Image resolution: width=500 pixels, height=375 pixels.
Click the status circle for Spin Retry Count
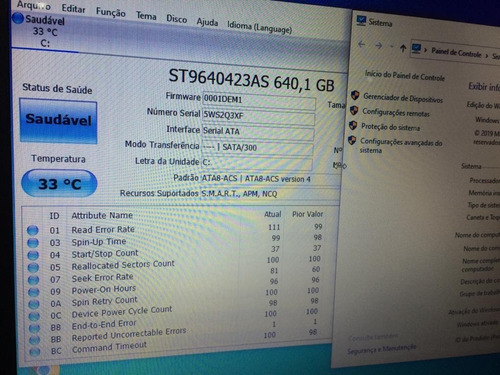34,304
